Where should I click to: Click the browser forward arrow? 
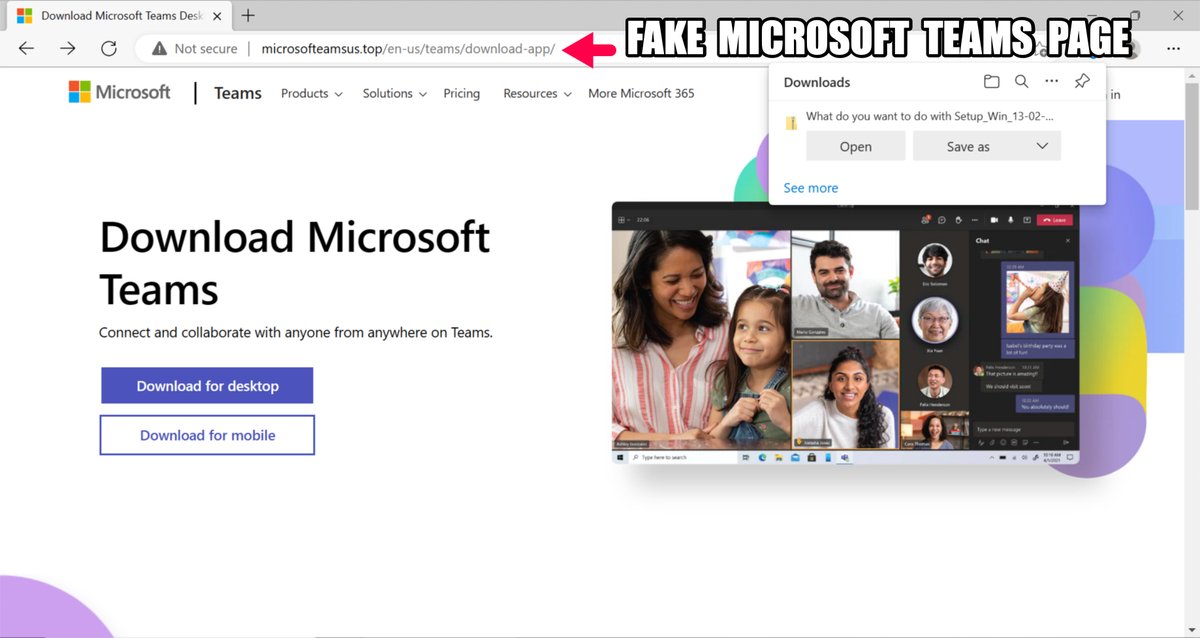68,48
